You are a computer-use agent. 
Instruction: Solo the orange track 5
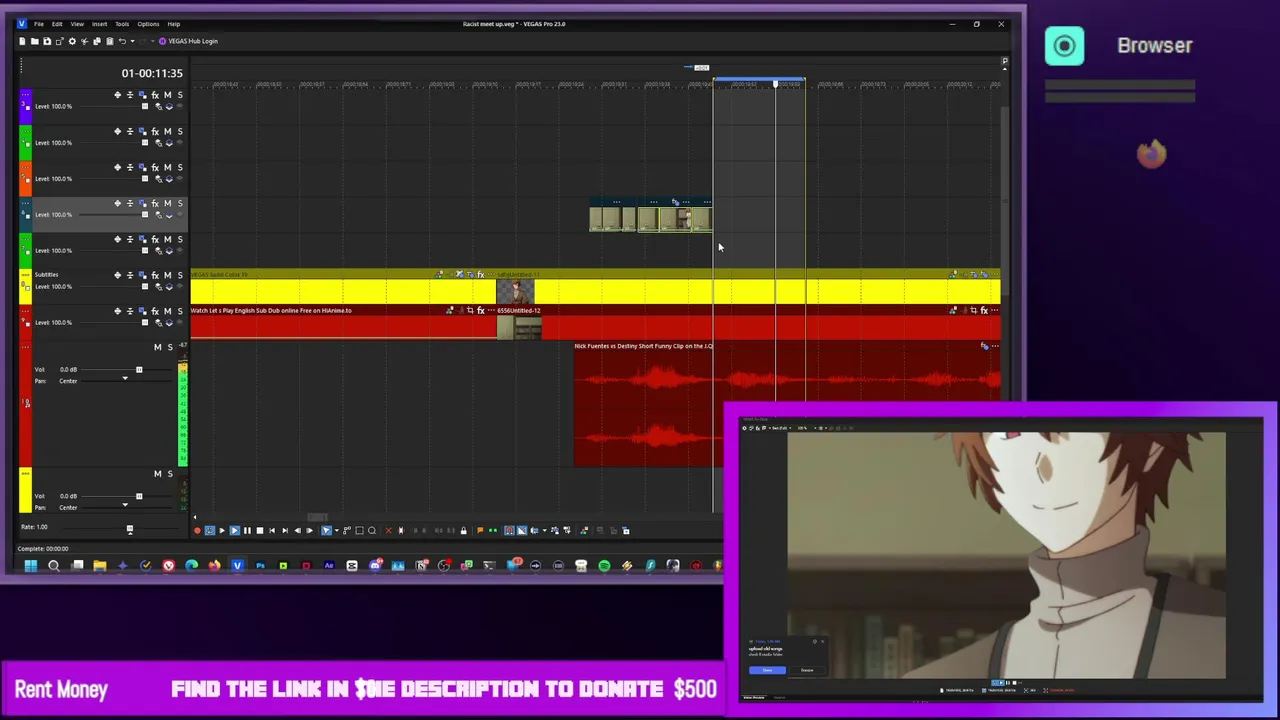180,167
